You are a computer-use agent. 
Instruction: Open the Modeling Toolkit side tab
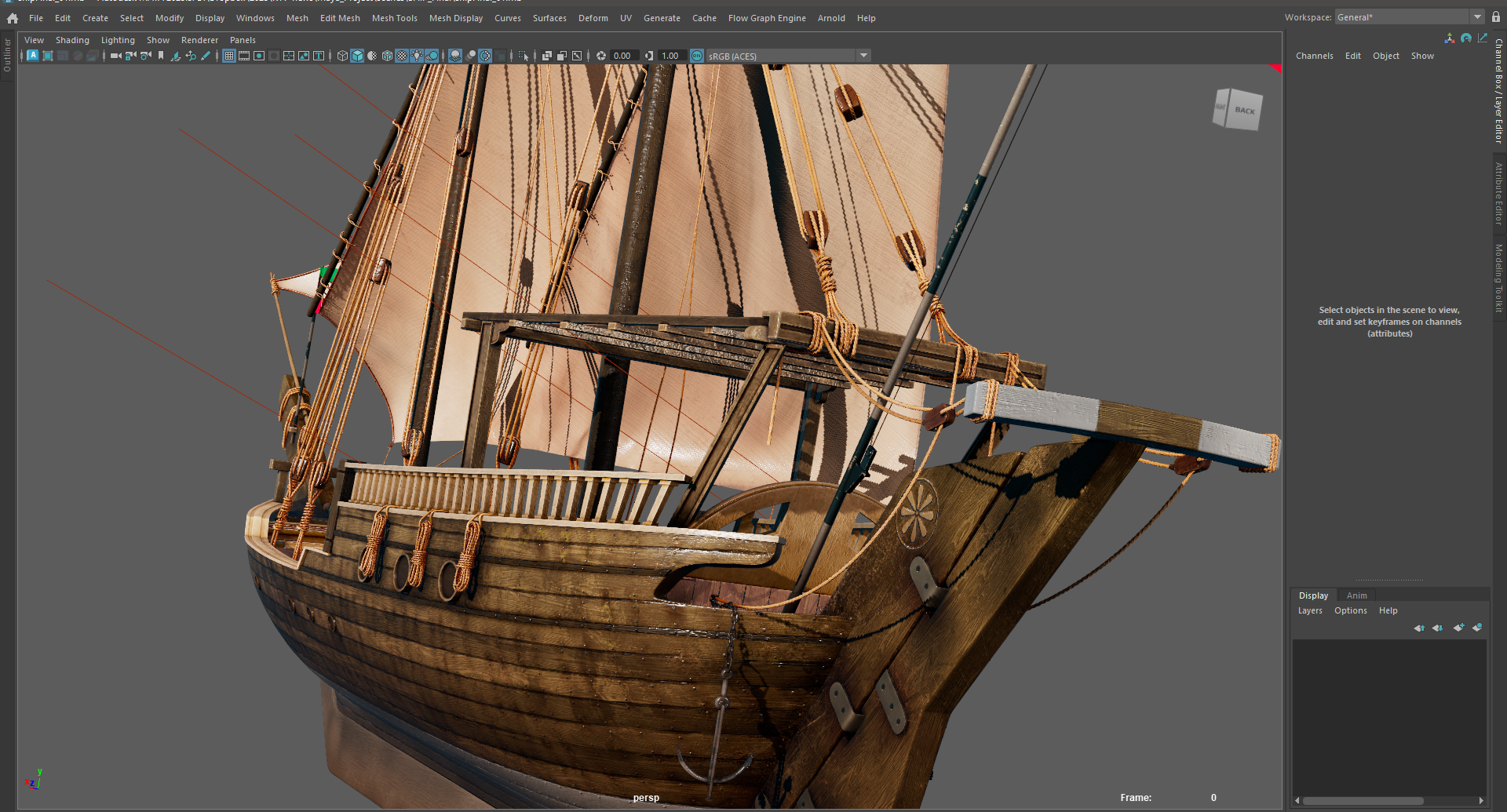click(x=1499, y=279)
